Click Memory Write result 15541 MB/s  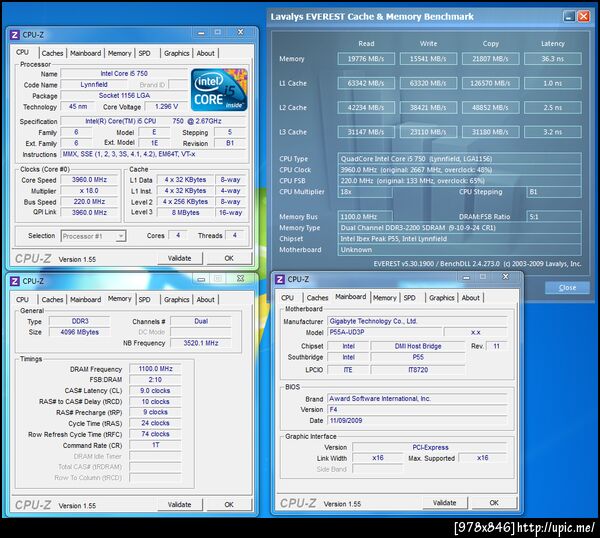[x=428, y=59]
